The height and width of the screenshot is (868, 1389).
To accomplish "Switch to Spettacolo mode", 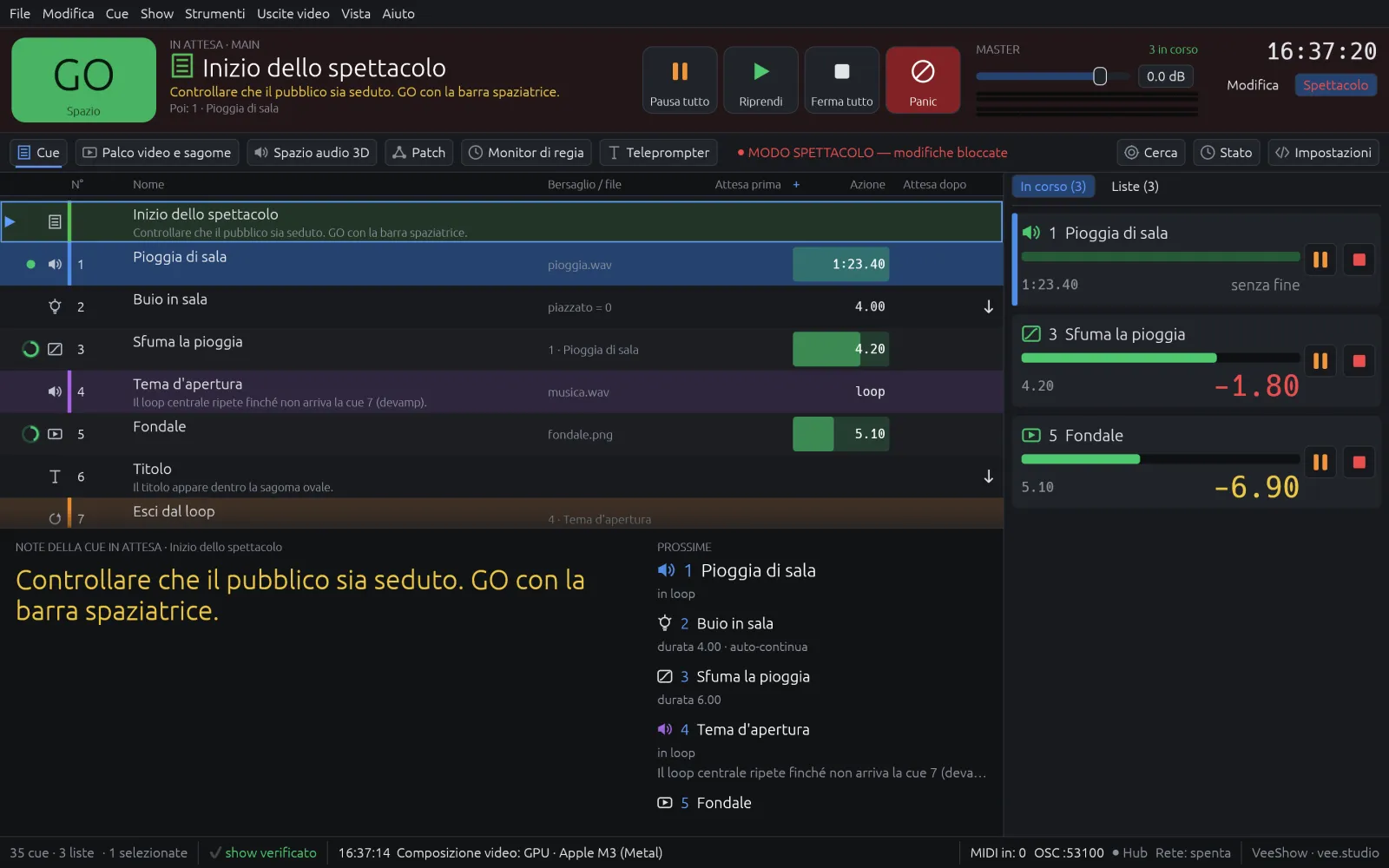I will point(1335,85).
